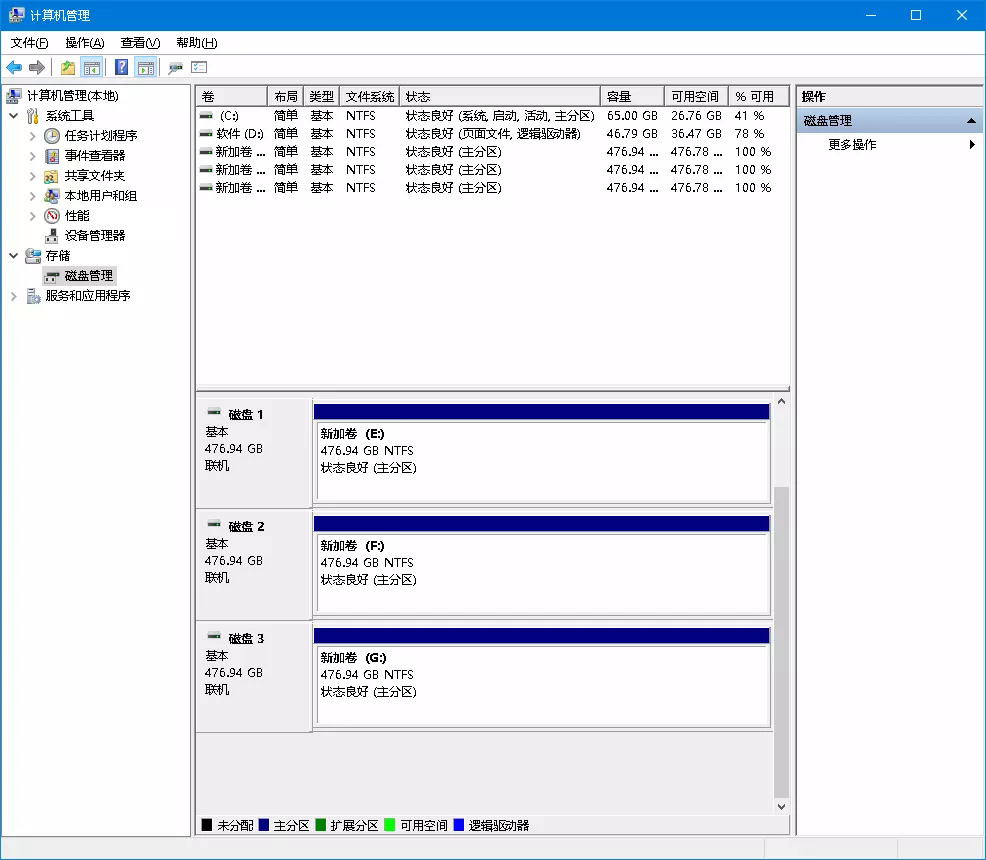
Task: Click the 磁盘 1 disk icon
Action: [x=214, y=413]
